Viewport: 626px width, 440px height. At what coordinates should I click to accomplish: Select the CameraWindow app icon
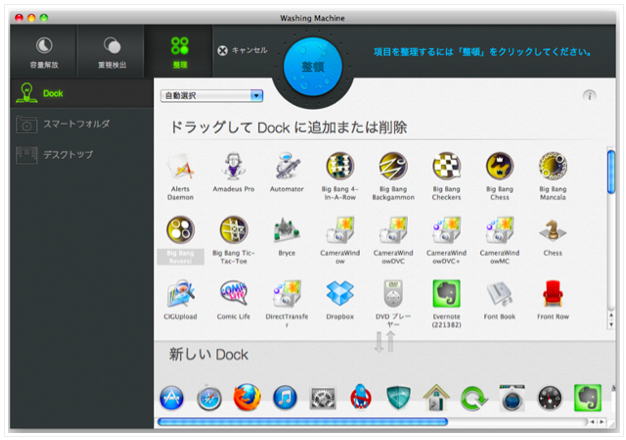[x=340, y=230]
